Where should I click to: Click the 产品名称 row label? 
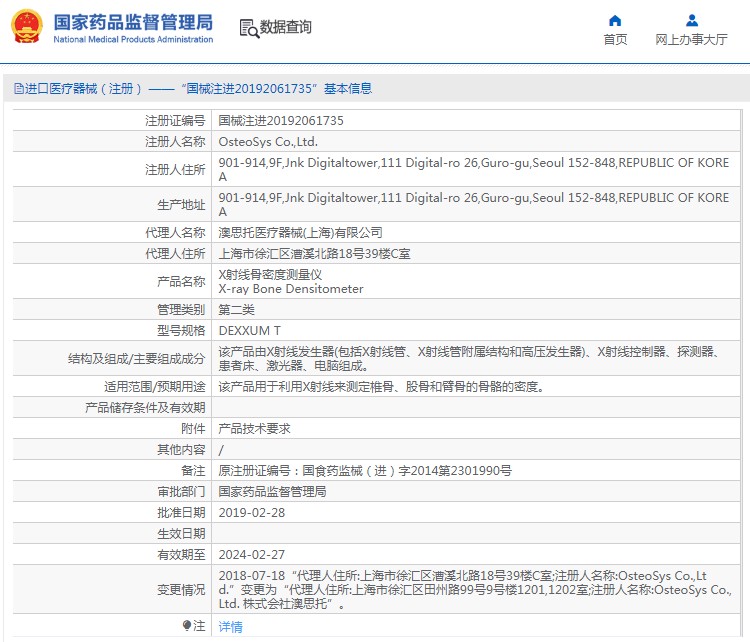[181, 281]
